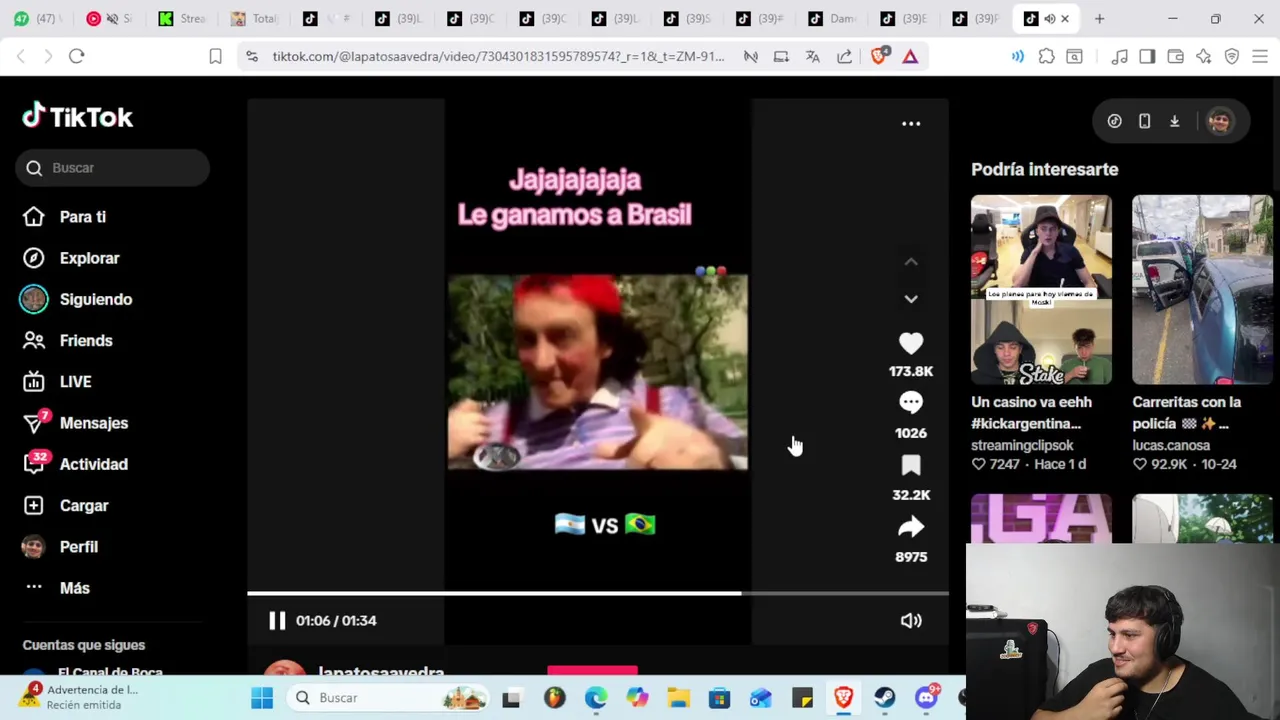Pause the TikTok video
Screen dimensions: 1280x720
[277, 620]
